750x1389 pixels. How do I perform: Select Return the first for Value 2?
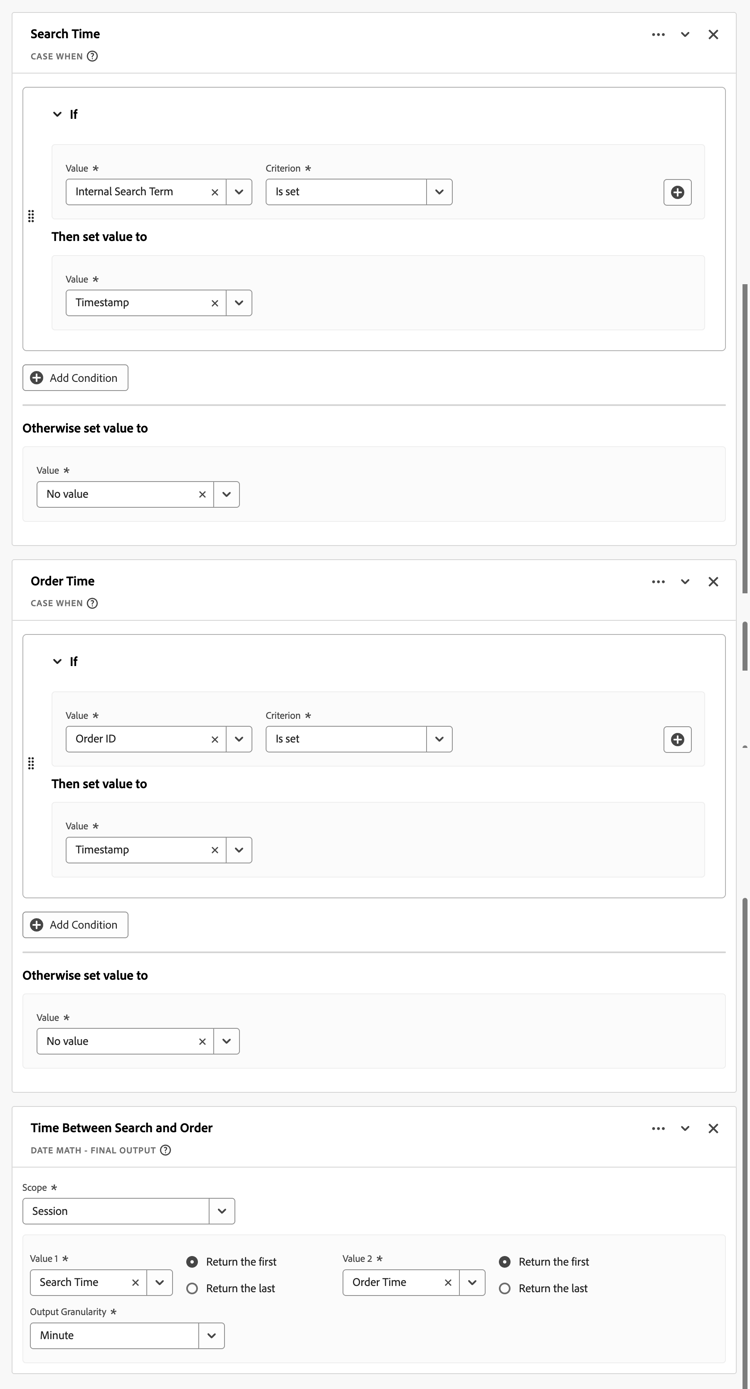pyautogui.click(x=505, y=1262)
